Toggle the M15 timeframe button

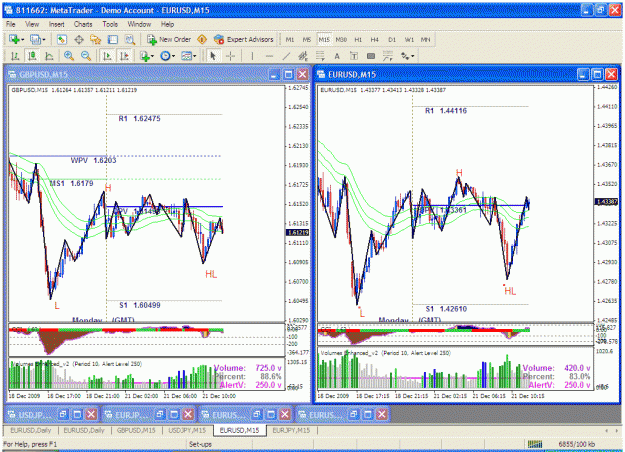(324, 39)
